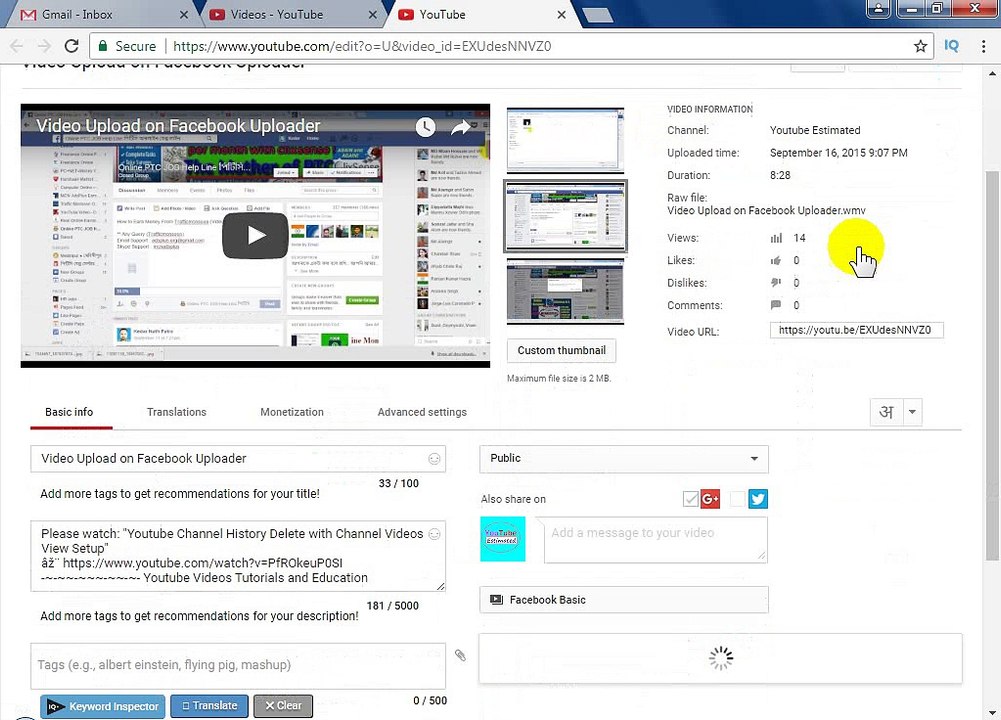Open the Chrome three-dot menu

pyautogui.click(x=983, y=46)
